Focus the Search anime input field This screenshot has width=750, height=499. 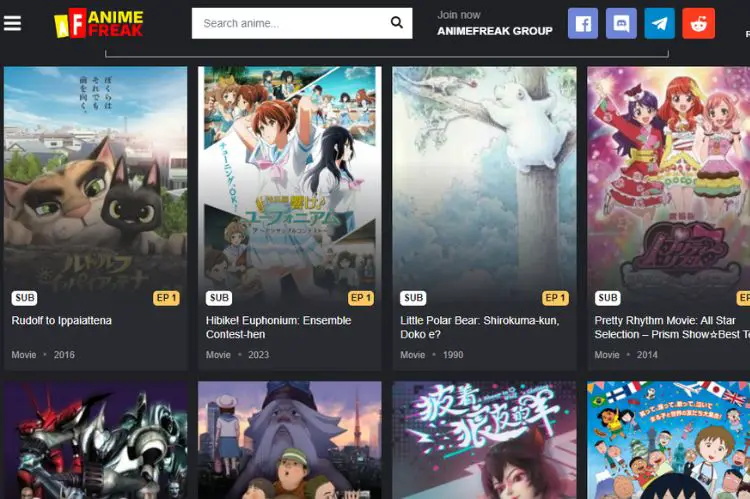[302, 23]
